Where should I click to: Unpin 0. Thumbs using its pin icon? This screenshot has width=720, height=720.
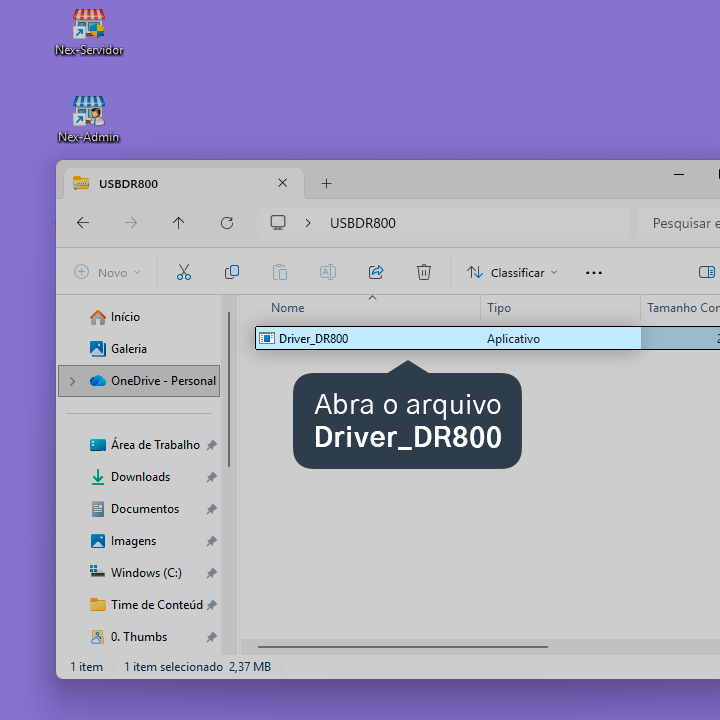point(211,637)
